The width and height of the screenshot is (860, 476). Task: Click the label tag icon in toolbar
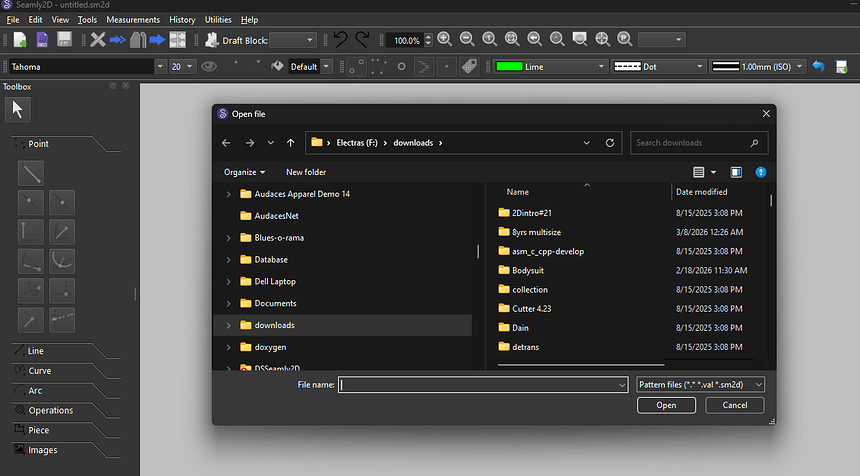(x=469, y=66)
